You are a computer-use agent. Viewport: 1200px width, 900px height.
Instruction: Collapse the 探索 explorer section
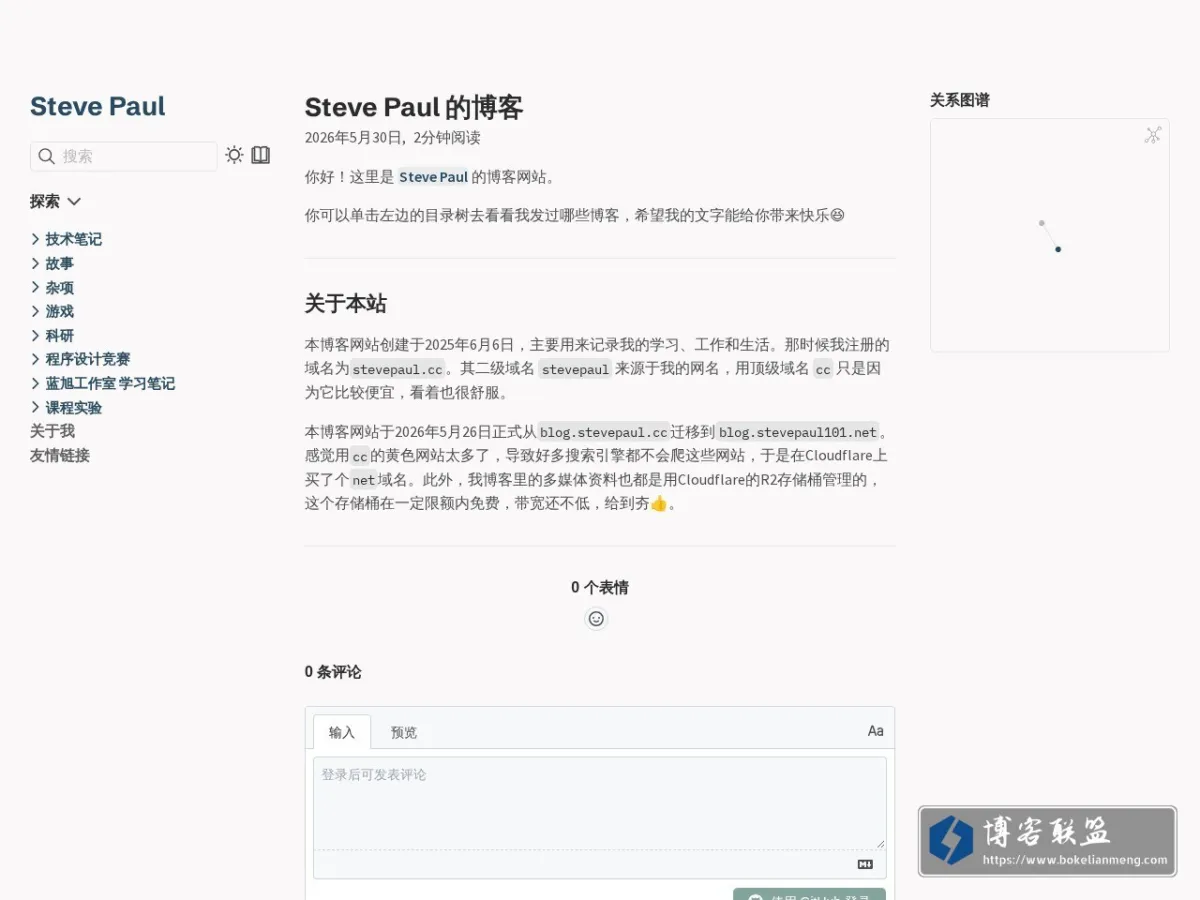[x=56, y=201]
